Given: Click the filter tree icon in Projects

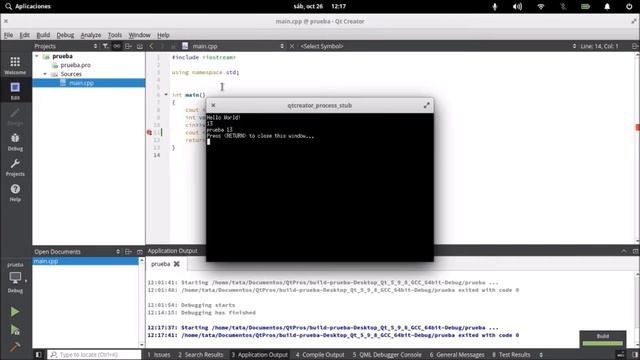Looking at the screenshot, I should tap(105, 46).
